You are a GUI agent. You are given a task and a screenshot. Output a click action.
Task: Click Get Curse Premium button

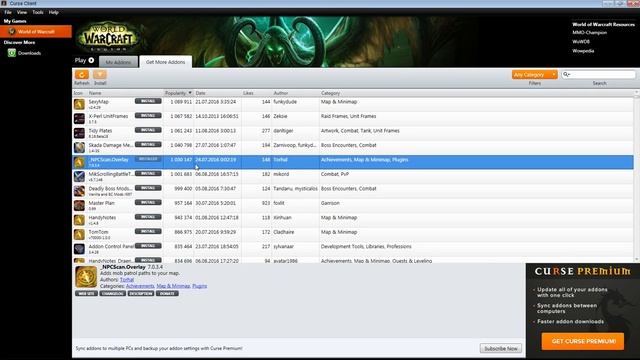(x=583, y=341)
